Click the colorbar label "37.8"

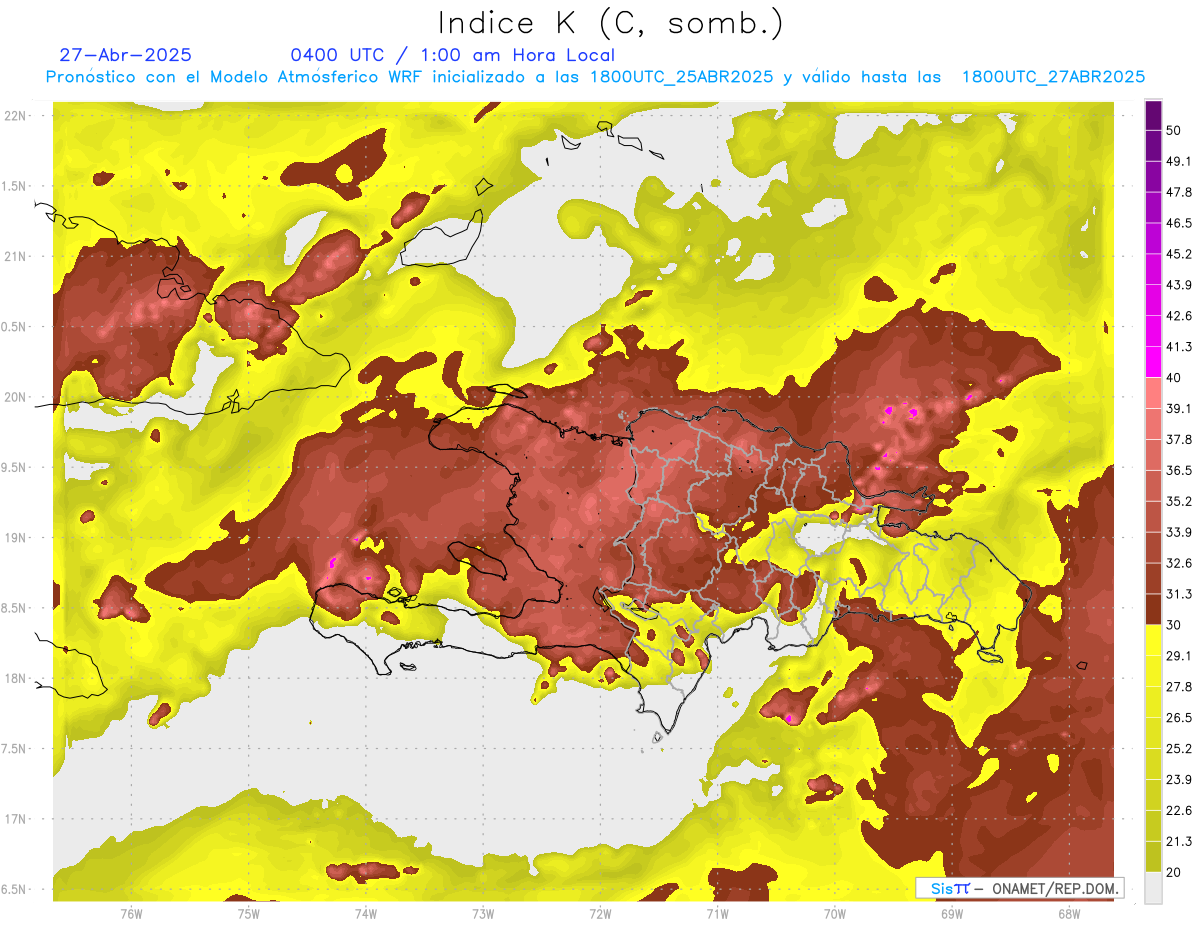tap(1179, 439)
